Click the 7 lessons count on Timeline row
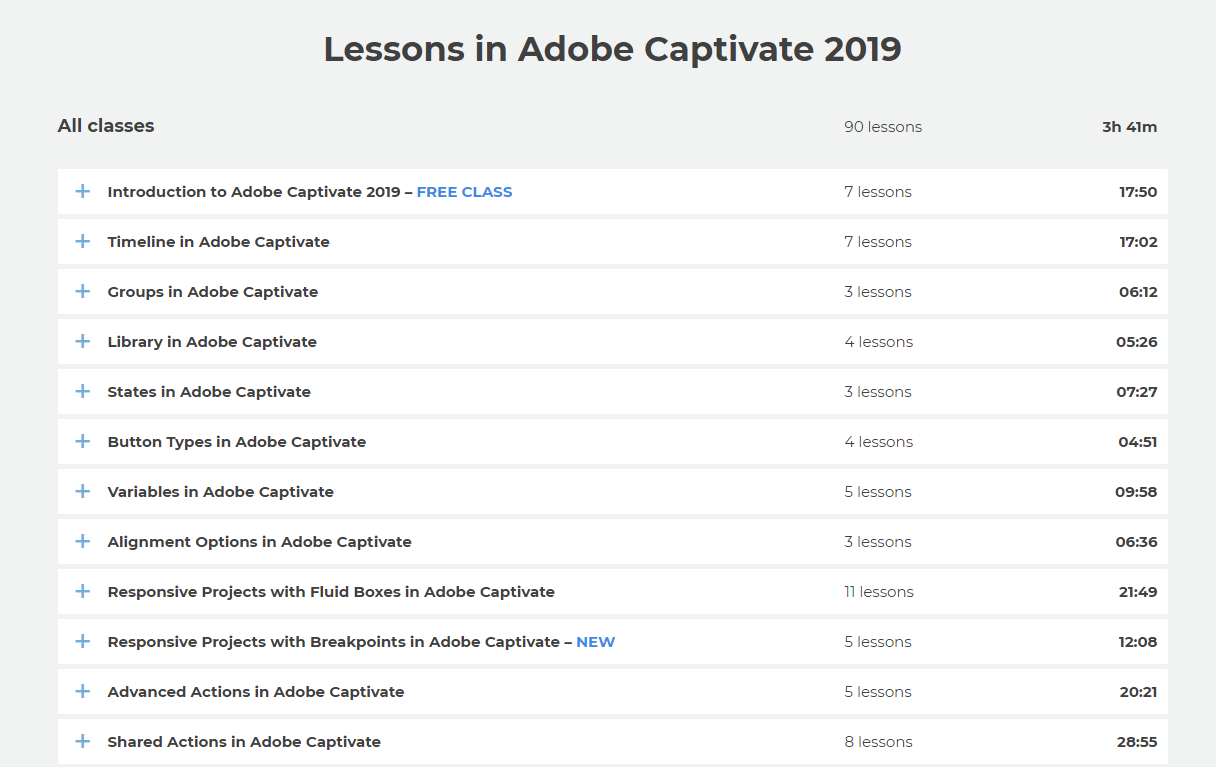The image size is (1216, 767). click(x=878, y=242)
